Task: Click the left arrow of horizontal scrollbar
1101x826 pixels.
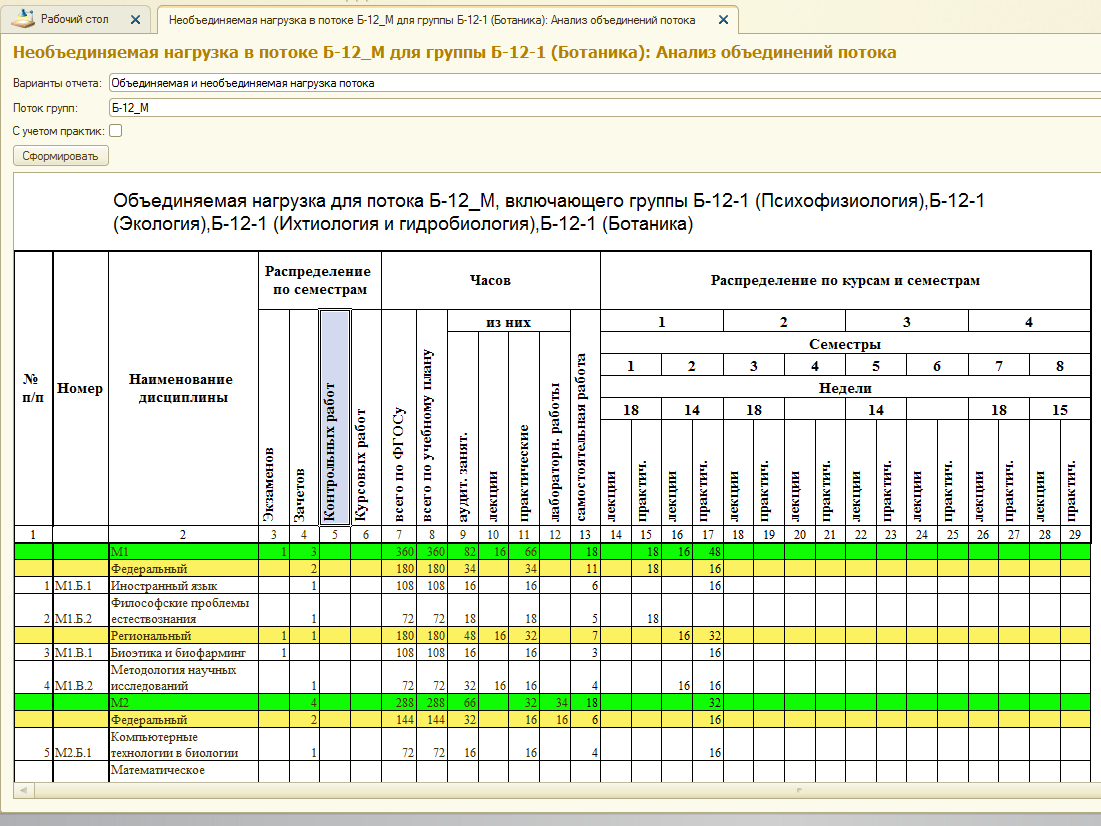Action: pos(23,790)
